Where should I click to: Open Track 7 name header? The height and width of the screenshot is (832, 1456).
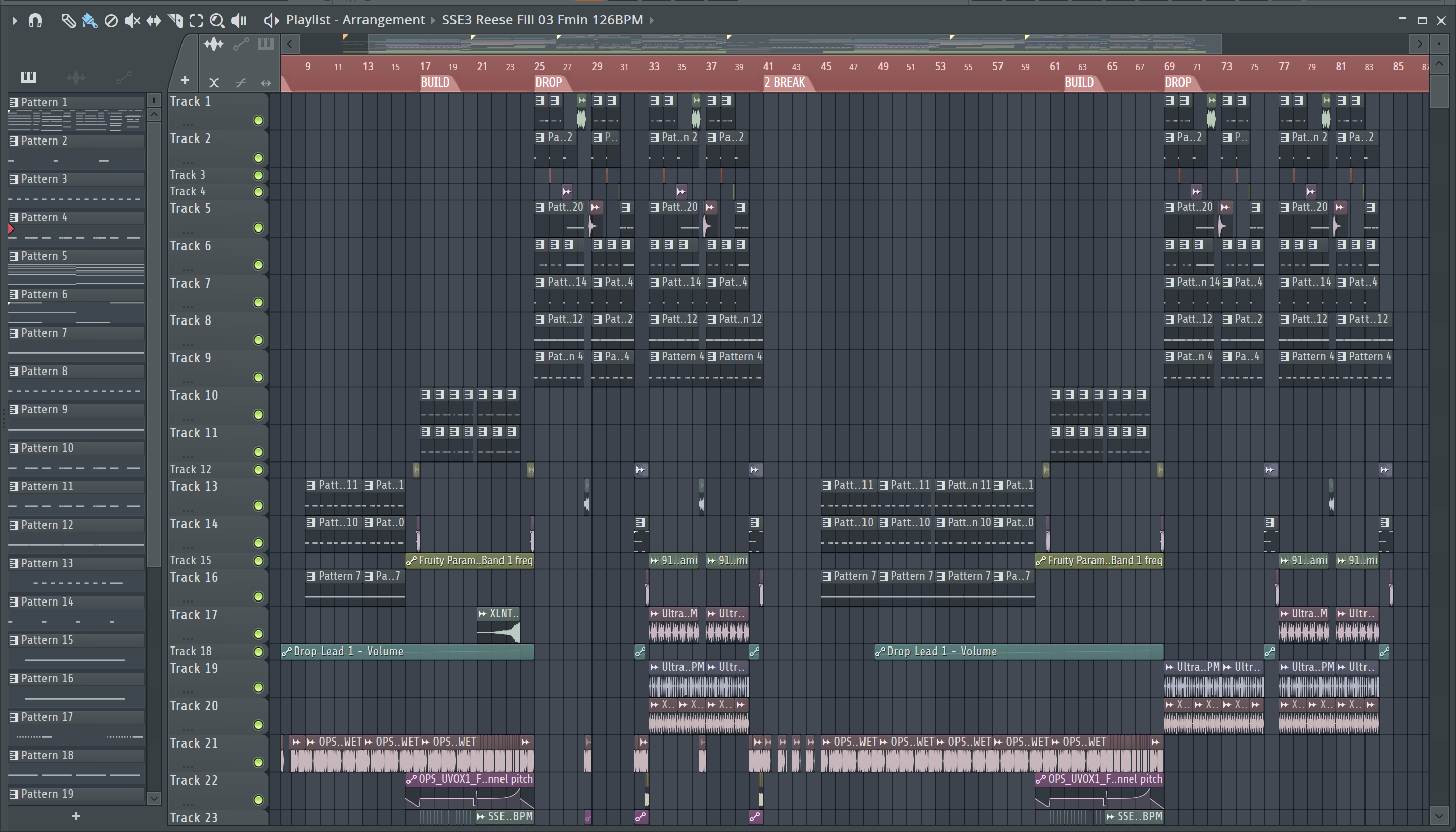[190, 283]
